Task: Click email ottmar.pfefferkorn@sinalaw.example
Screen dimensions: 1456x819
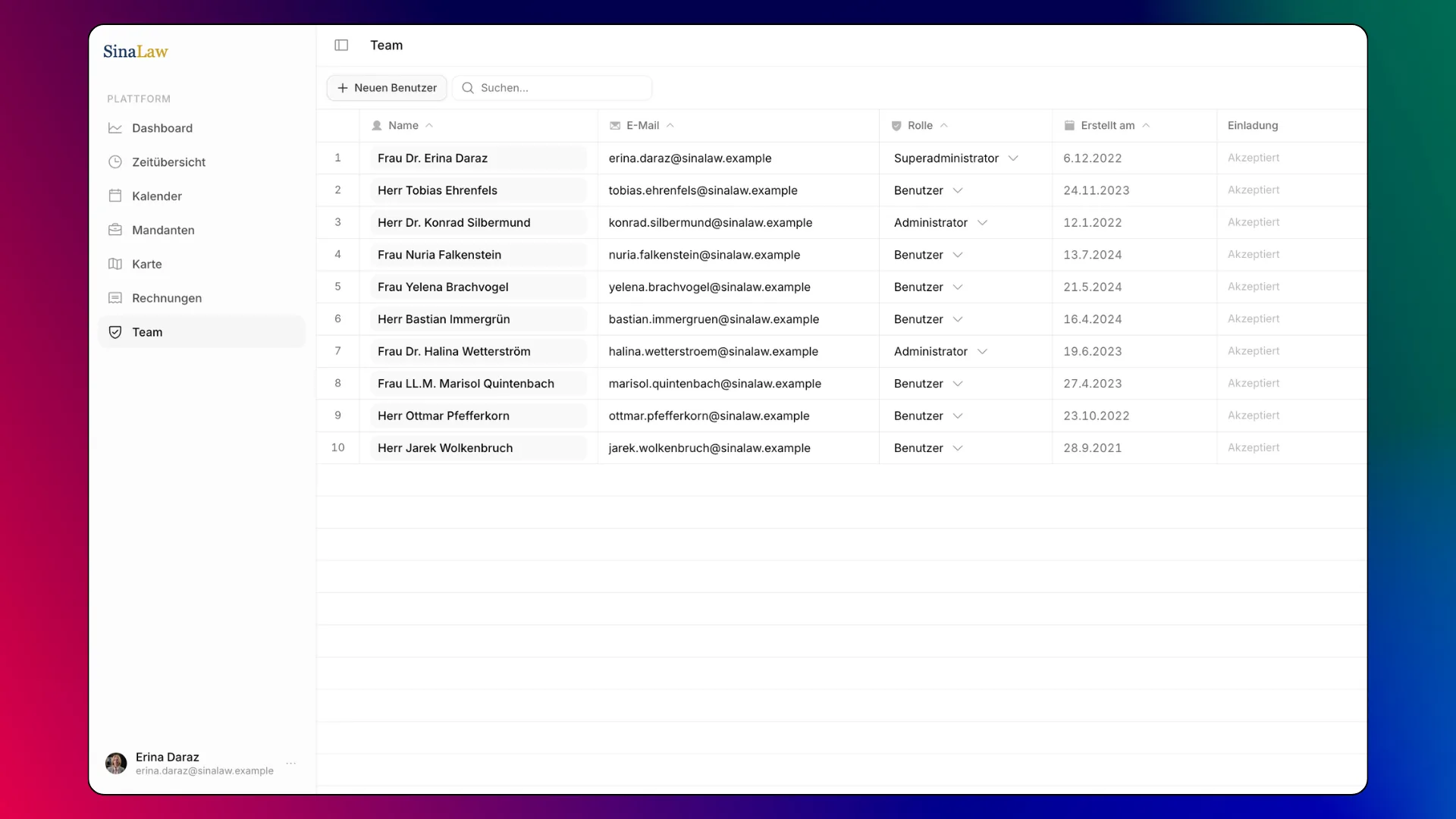Action: [x=709, y=416]
